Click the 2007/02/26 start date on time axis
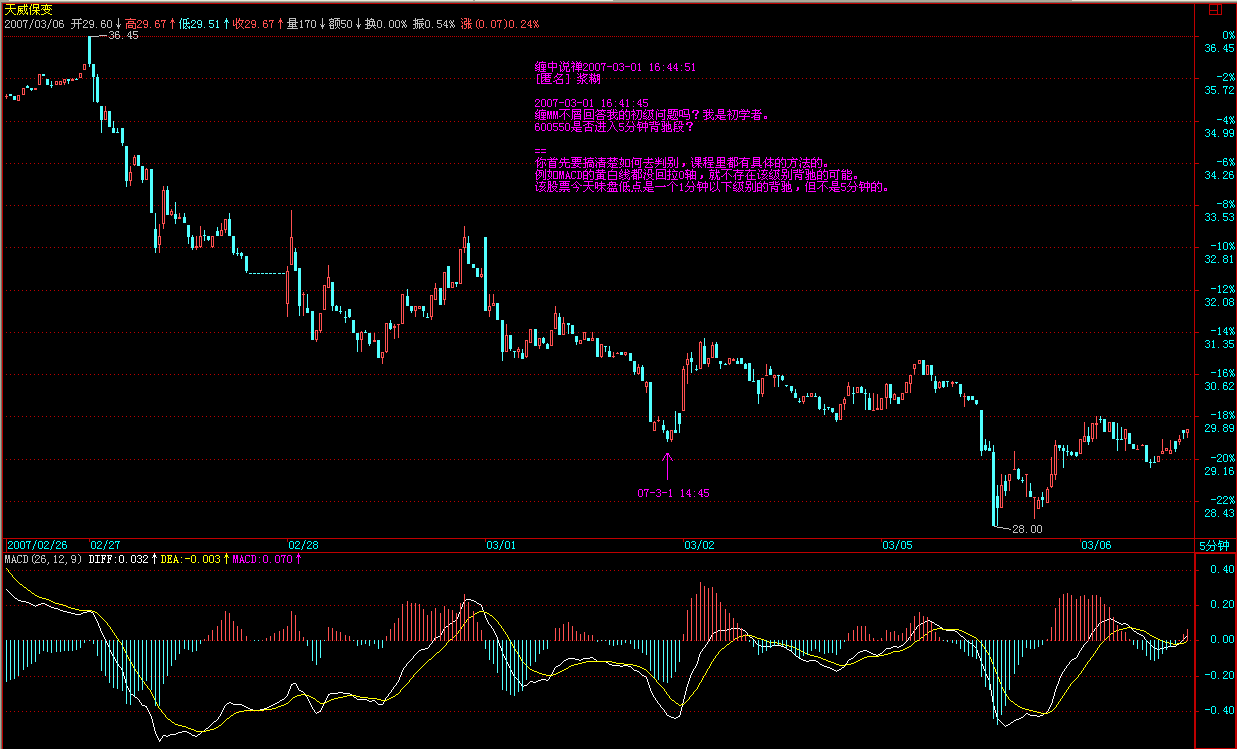 click(x=36, y=546)
